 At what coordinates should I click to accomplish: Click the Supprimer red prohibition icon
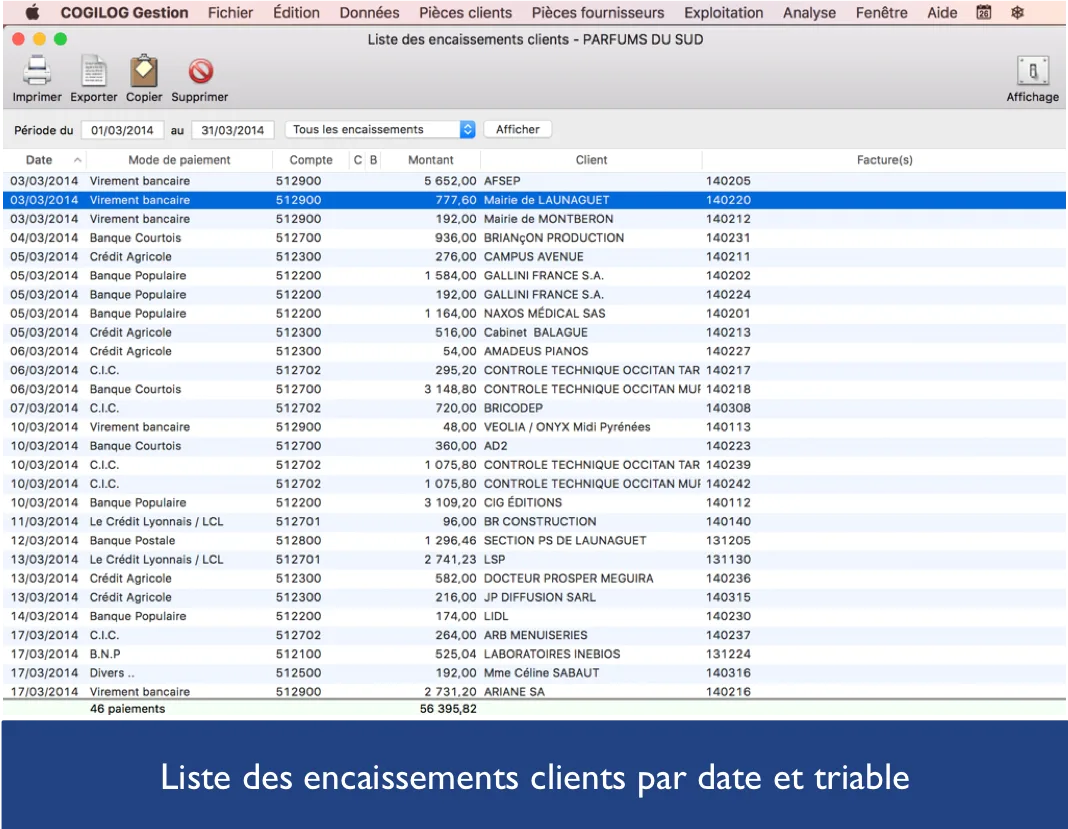tap(200, 71)
